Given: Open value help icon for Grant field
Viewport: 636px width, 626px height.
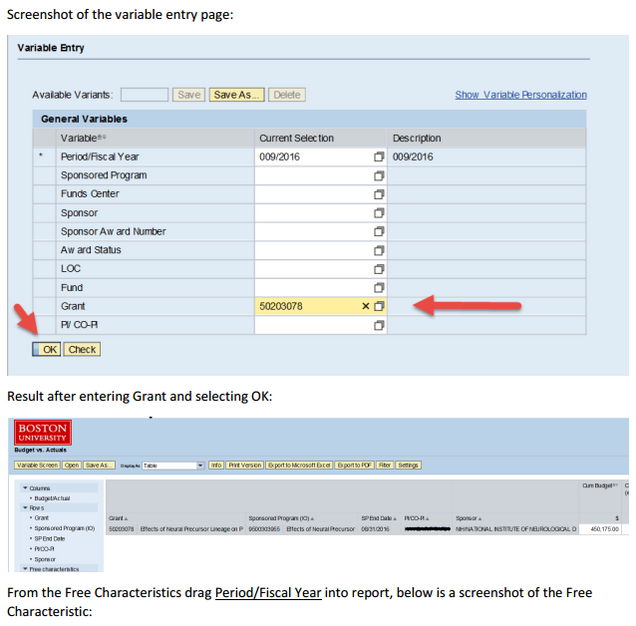Looking at the screenshot, I should coord(379,306).
